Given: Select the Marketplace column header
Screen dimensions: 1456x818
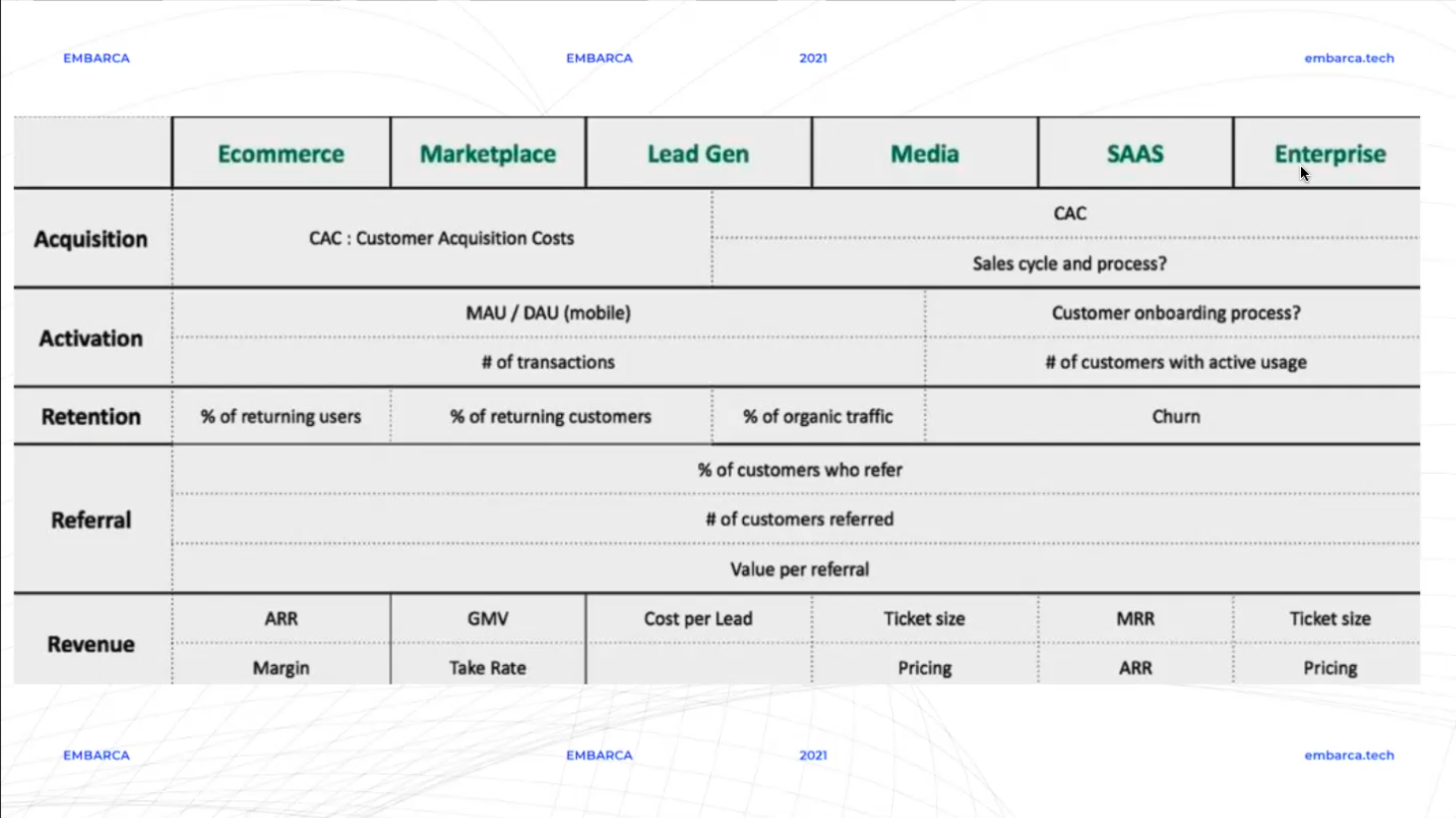Looking at the screenshot, I should coord(488,154).
